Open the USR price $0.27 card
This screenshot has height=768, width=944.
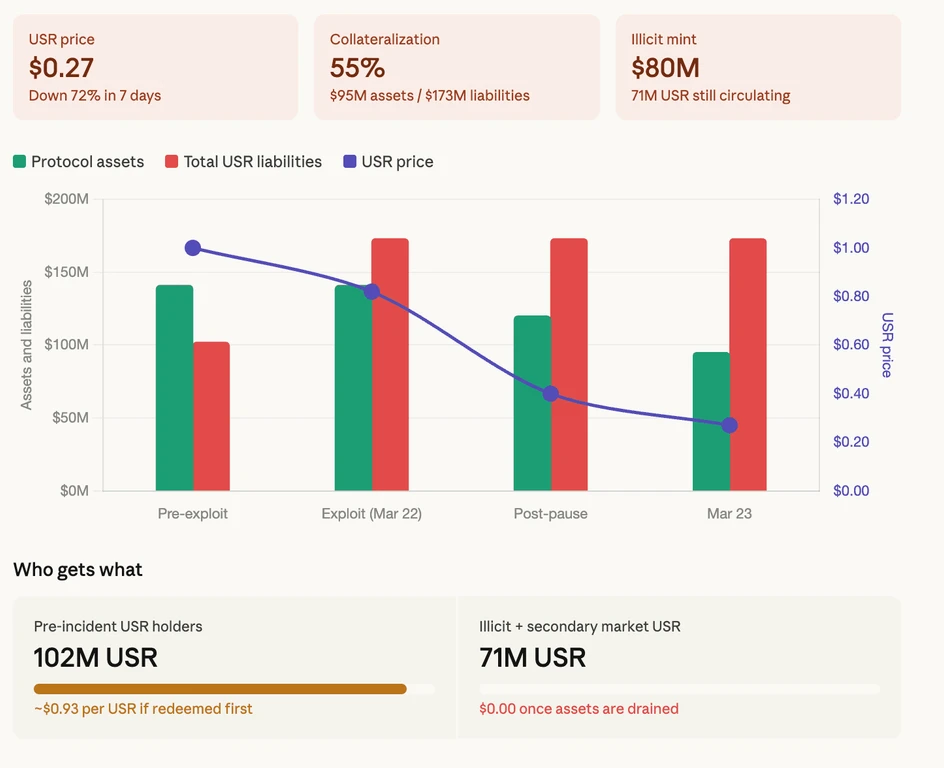coord(155,67)
